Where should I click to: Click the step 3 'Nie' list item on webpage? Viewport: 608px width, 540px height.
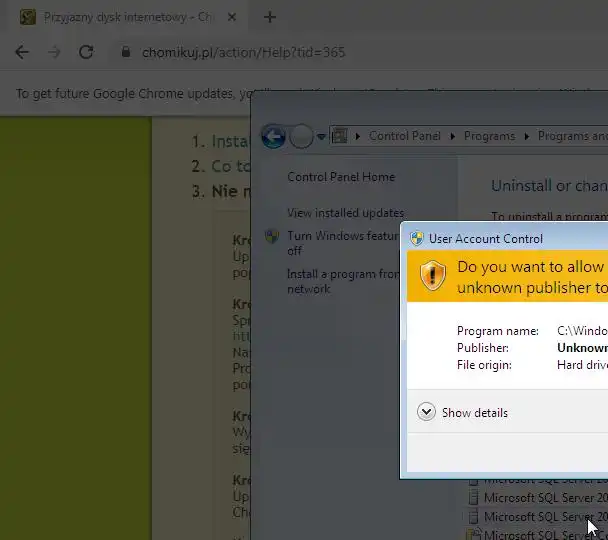click(x=221, y=192)
